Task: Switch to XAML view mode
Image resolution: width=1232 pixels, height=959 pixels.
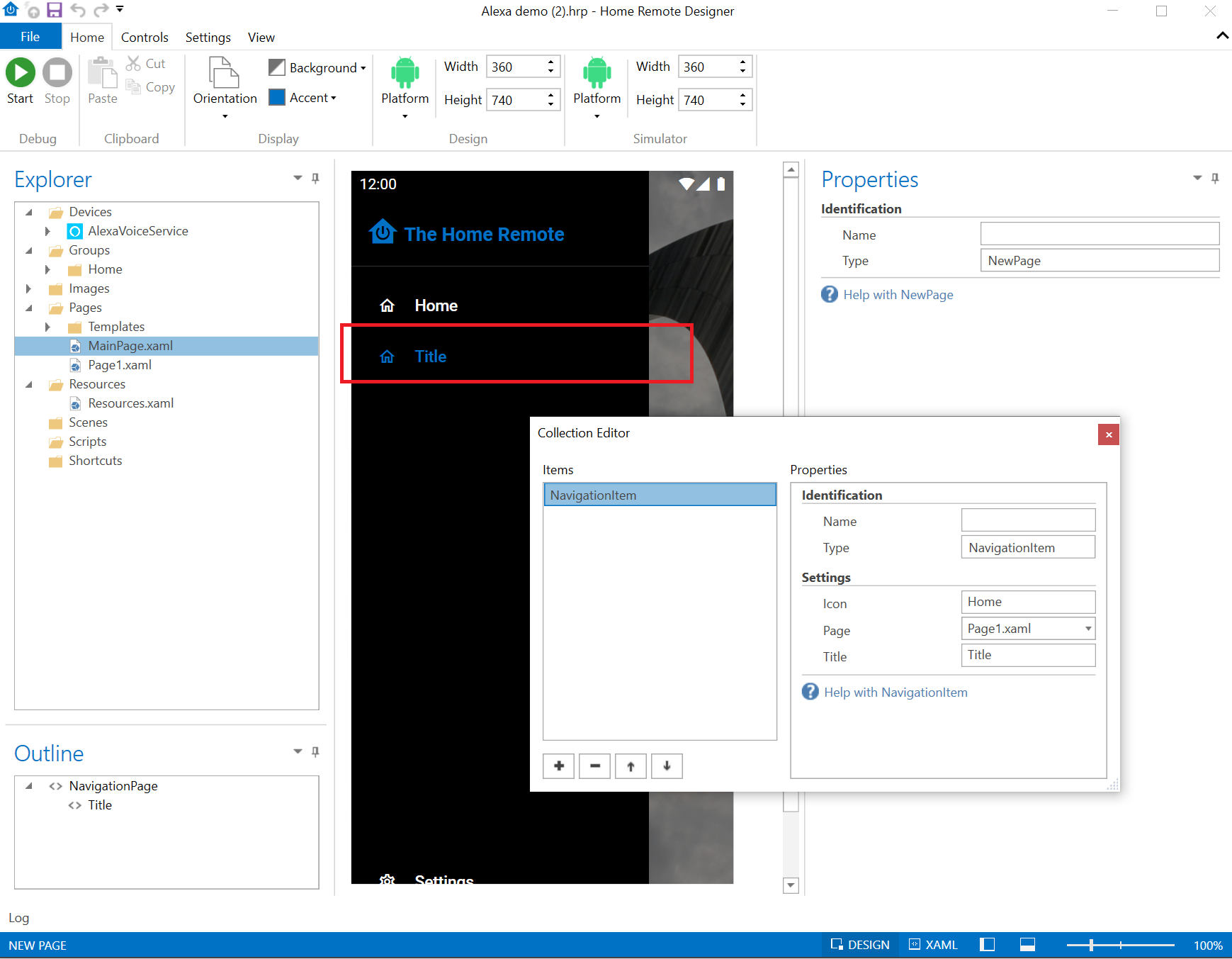Action: pyautogui.click(x=934, y=945)
